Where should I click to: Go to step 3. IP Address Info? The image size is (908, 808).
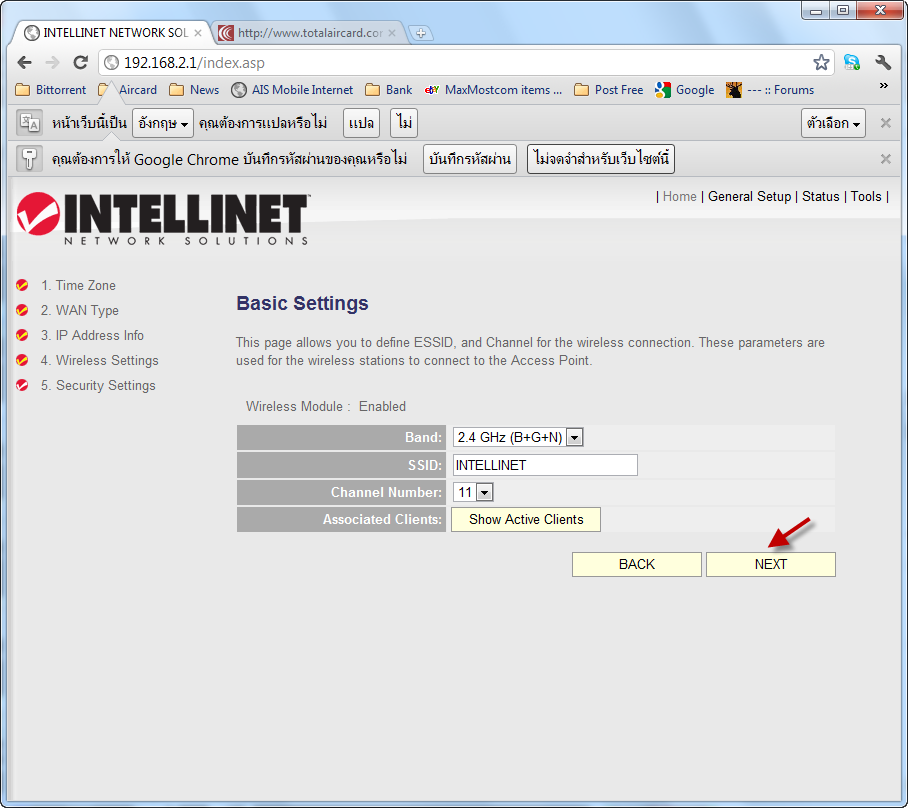[92, 335]
